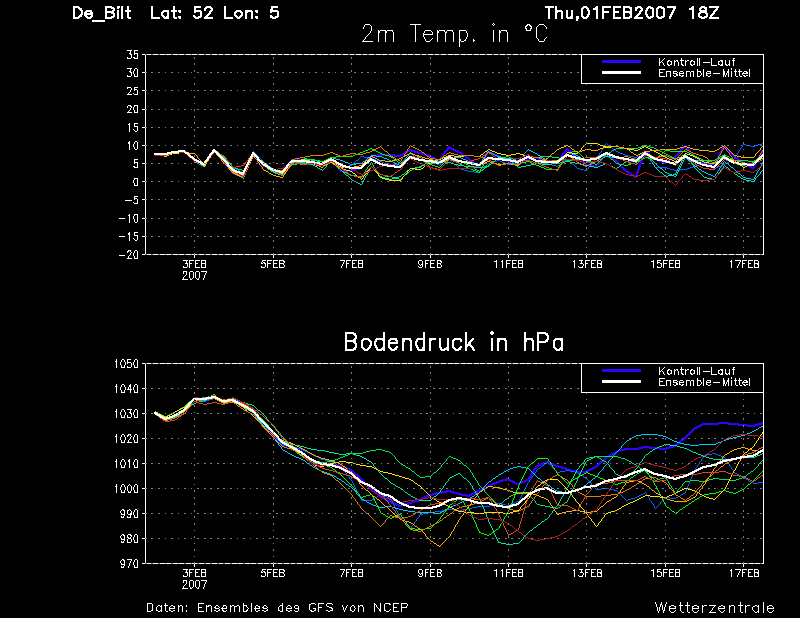Click the 970 value on pressure y-axis
This screenshot has height=618, width=800.
click(x=128, y=563)
